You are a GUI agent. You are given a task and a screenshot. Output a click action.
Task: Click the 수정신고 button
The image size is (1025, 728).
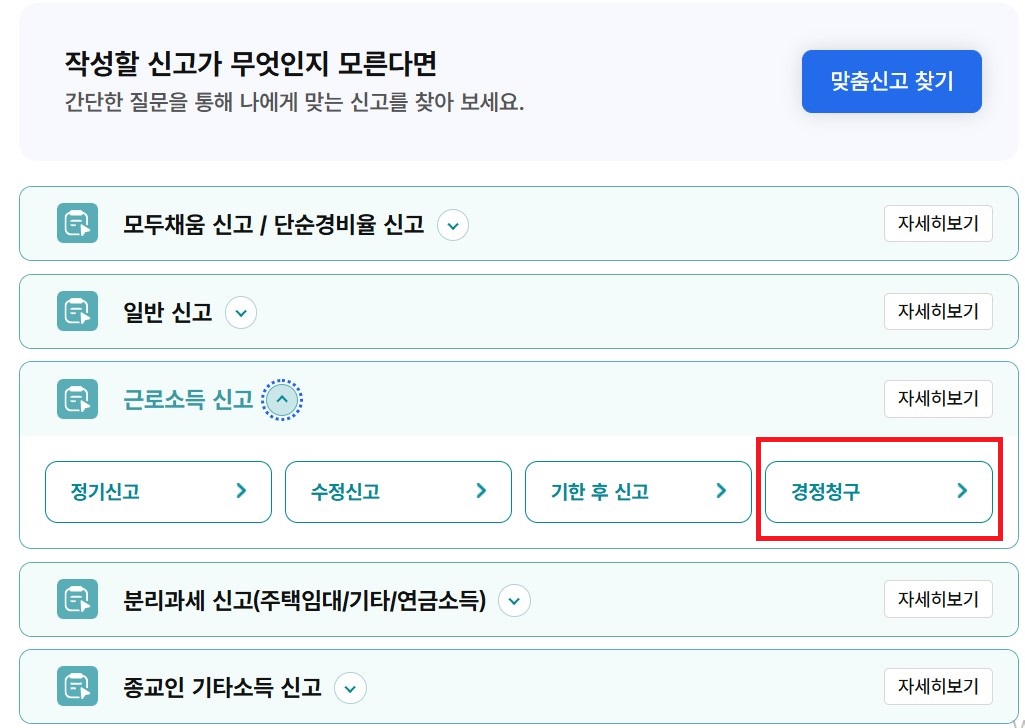click(397, 491)
